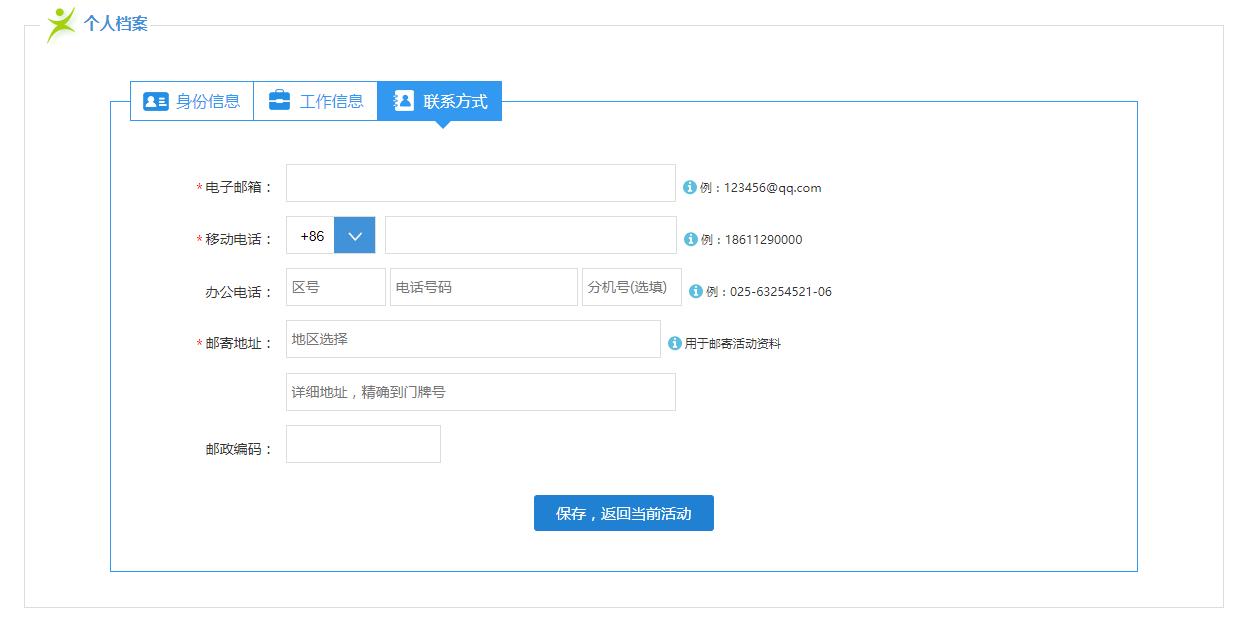Image resolution: width=1247 pixels, height=624 pixels.
Task: Click the 个人档案 logo icon
Action: pos(60,24)
